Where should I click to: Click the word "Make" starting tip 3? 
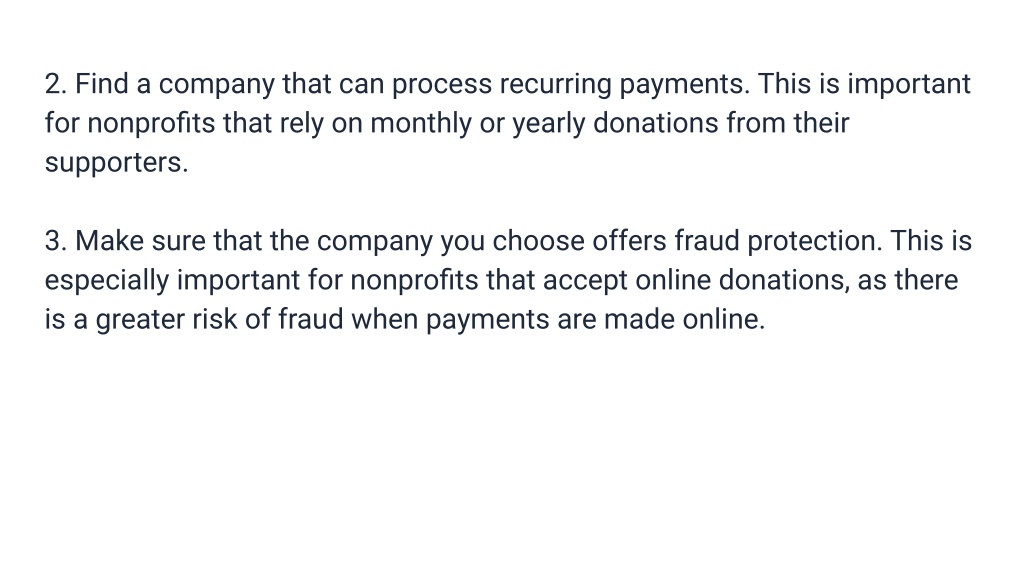click(110, 241)
